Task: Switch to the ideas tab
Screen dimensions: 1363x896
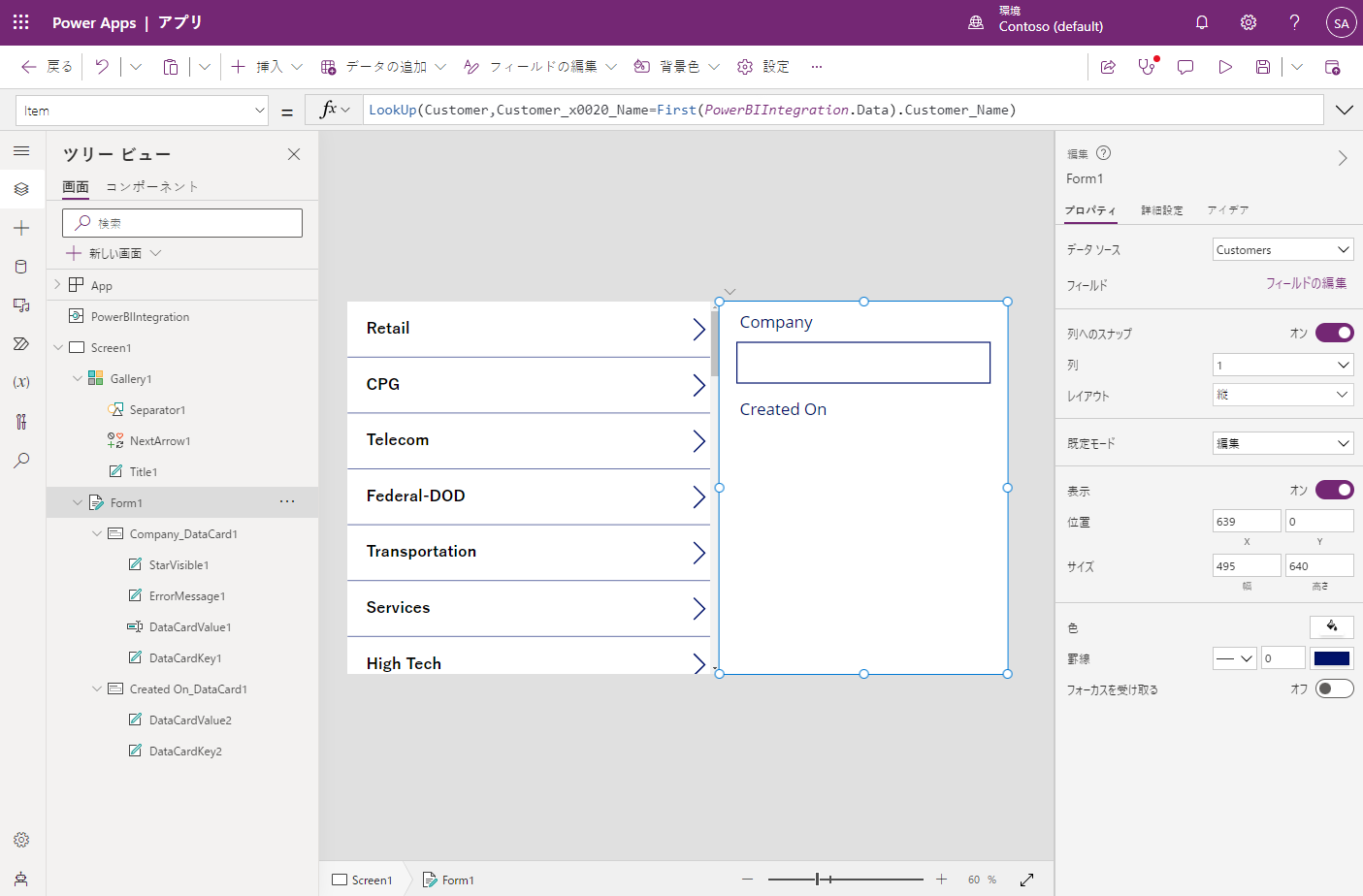Action: click(1227, 209)
